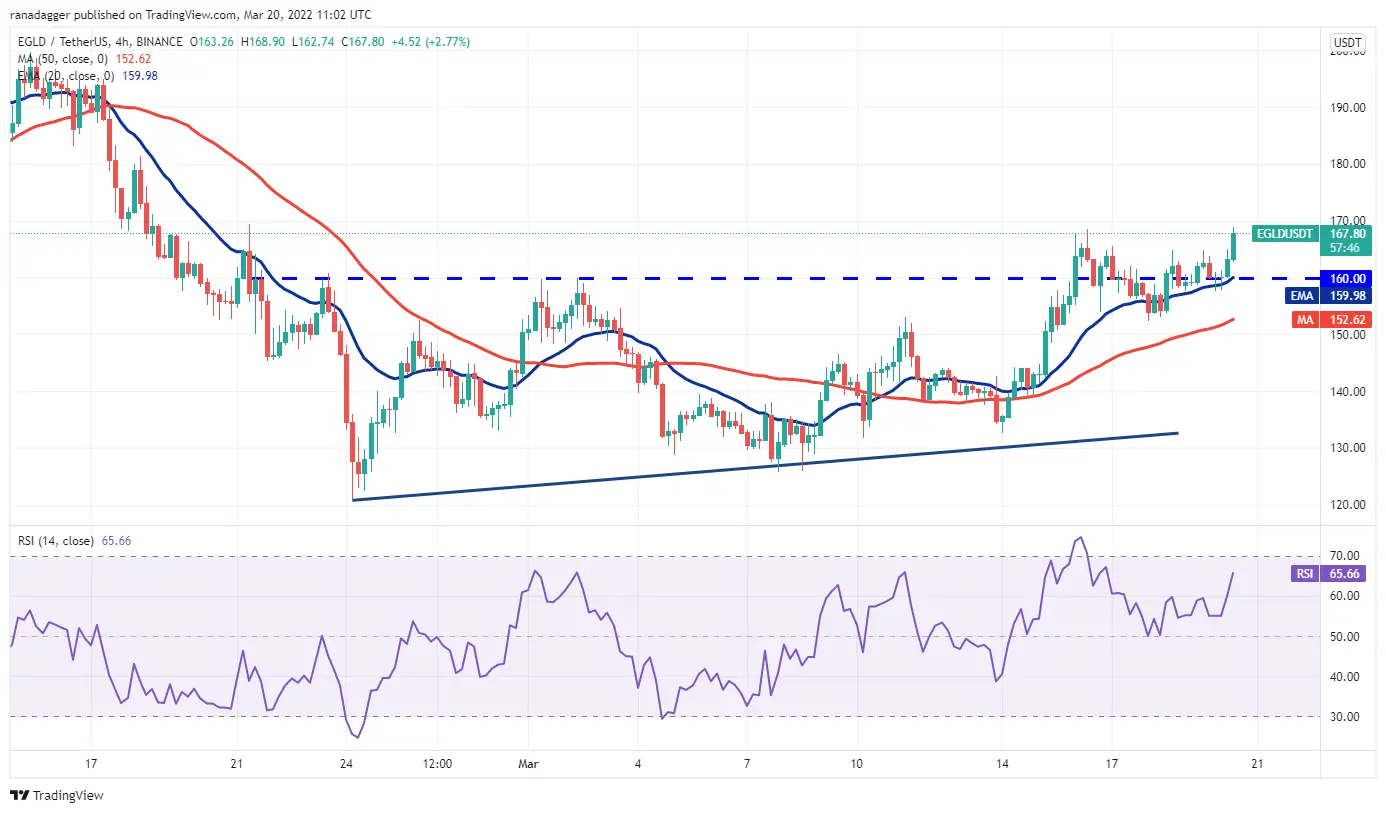This screenshot has height=813, width=1386.
Task: Click the '24' date on the time axis
Action: (x=348, y=763)
